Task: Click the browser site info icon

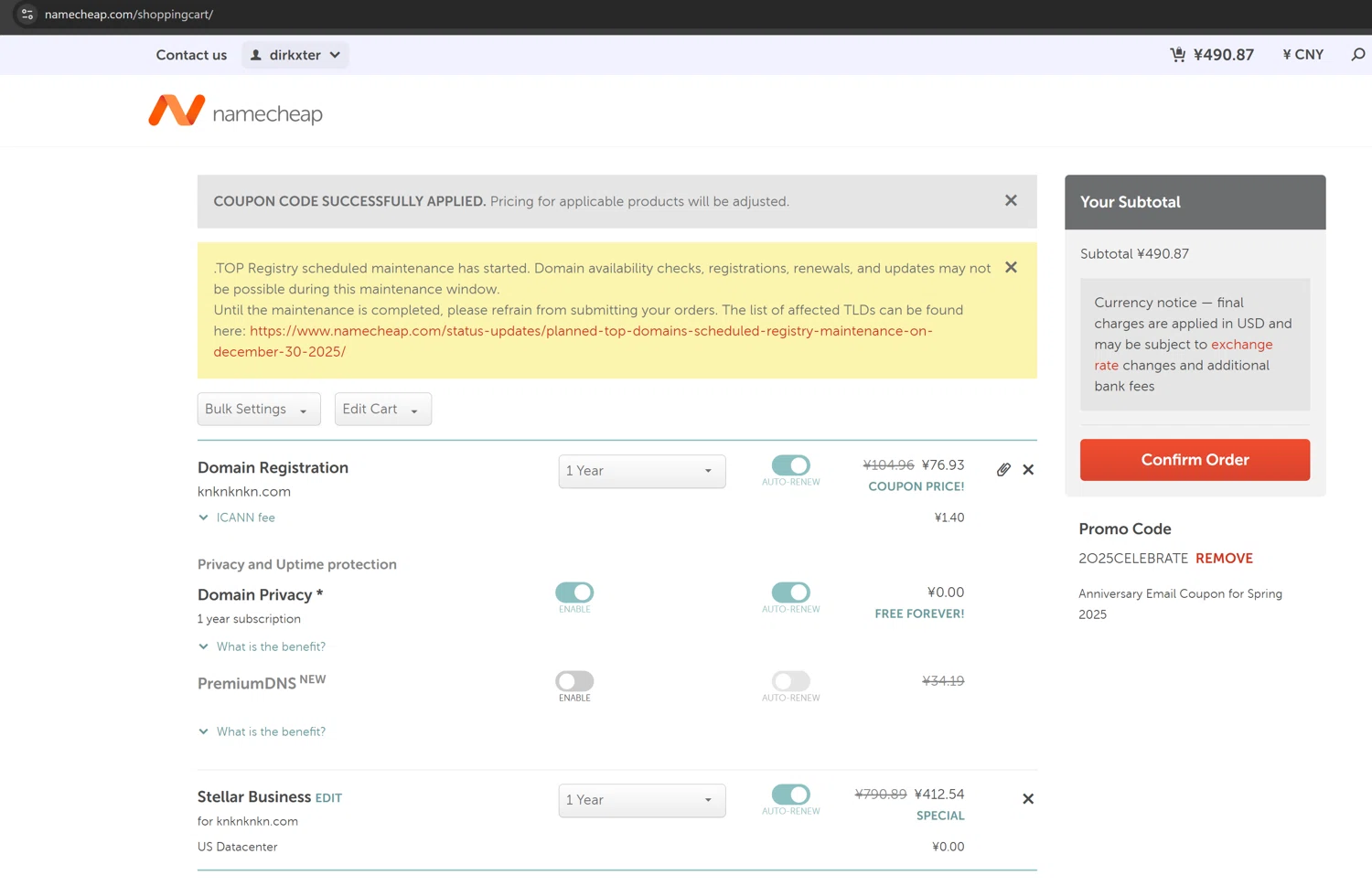Action: pos(27,15)
